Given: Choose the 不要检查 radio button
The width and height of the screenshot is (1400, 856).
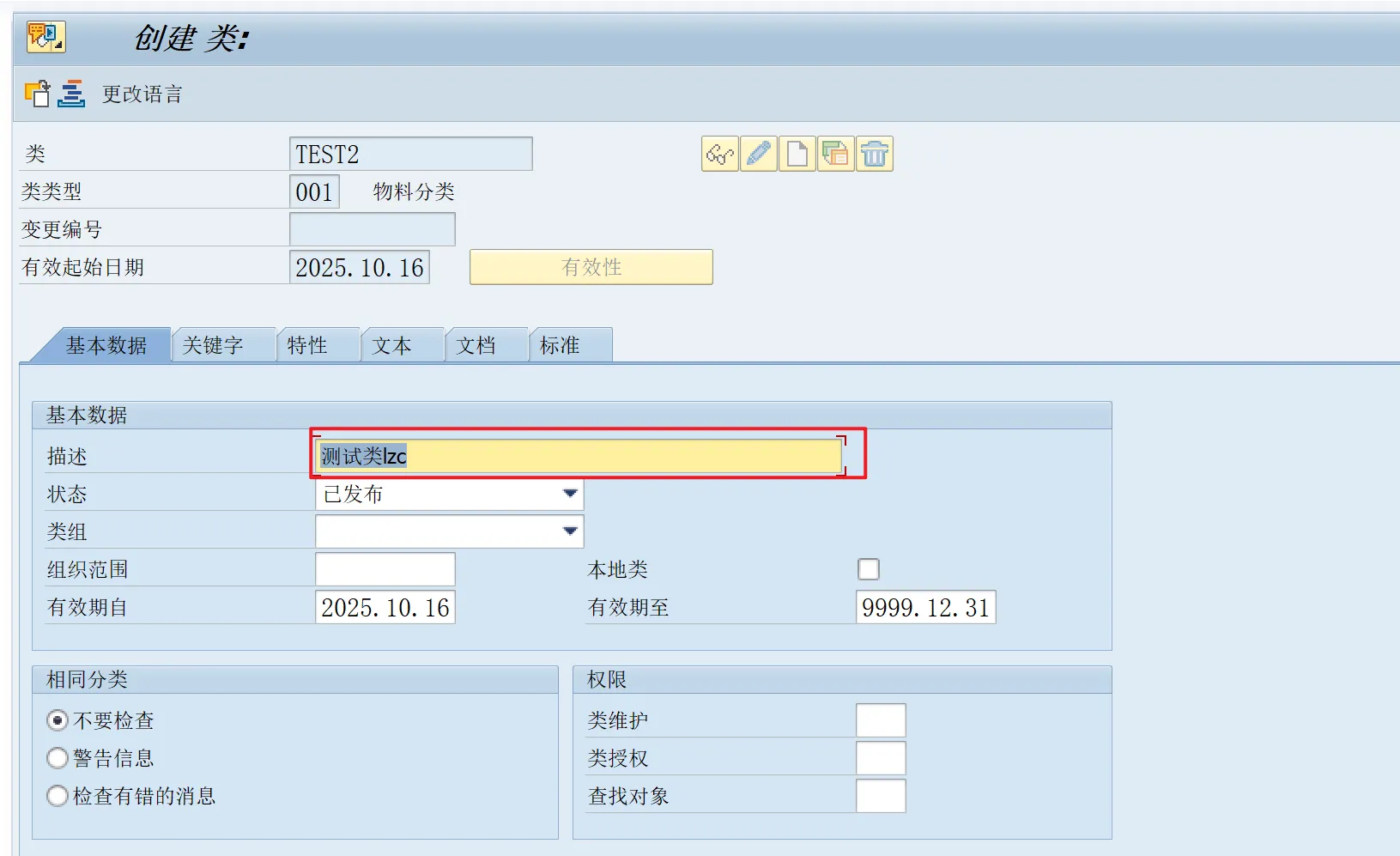Looking at the screenshot, I should (x=58, y=720).
